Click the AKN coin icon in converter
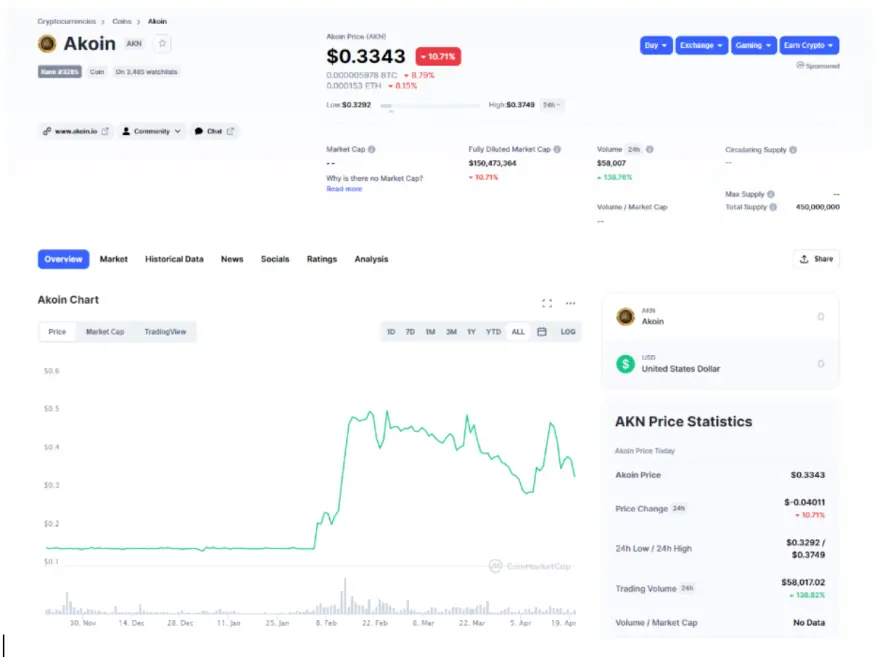Image resolution: width=877 pixels, height=657 pixels. [625, 316]
